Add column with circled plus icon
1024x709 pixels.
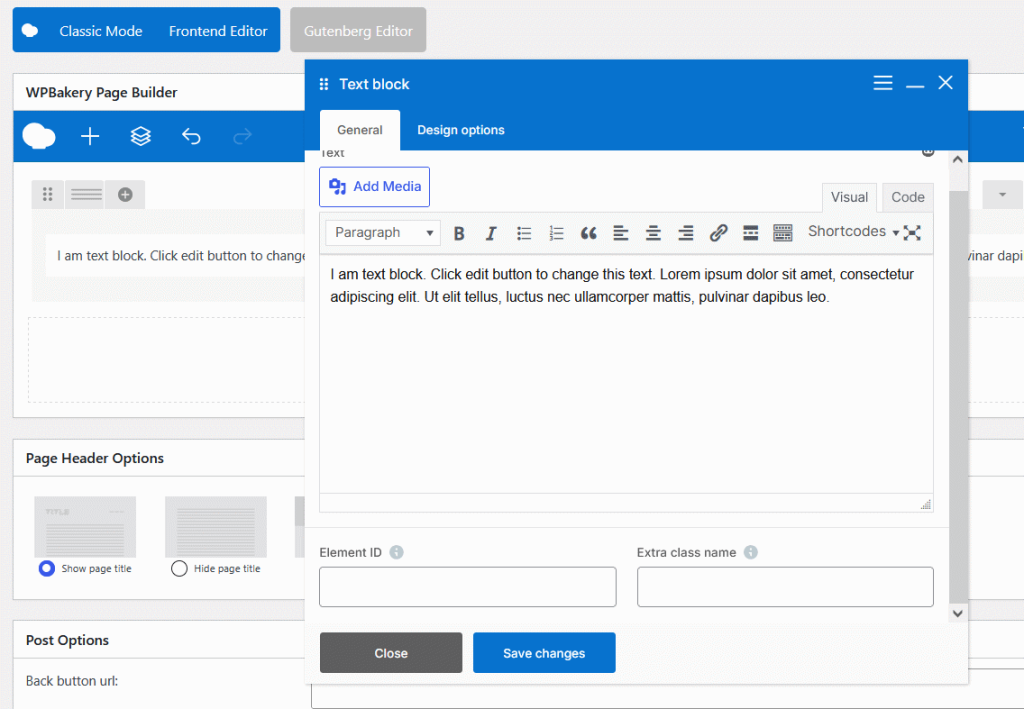pyautogui.click(x=125, y=195)
